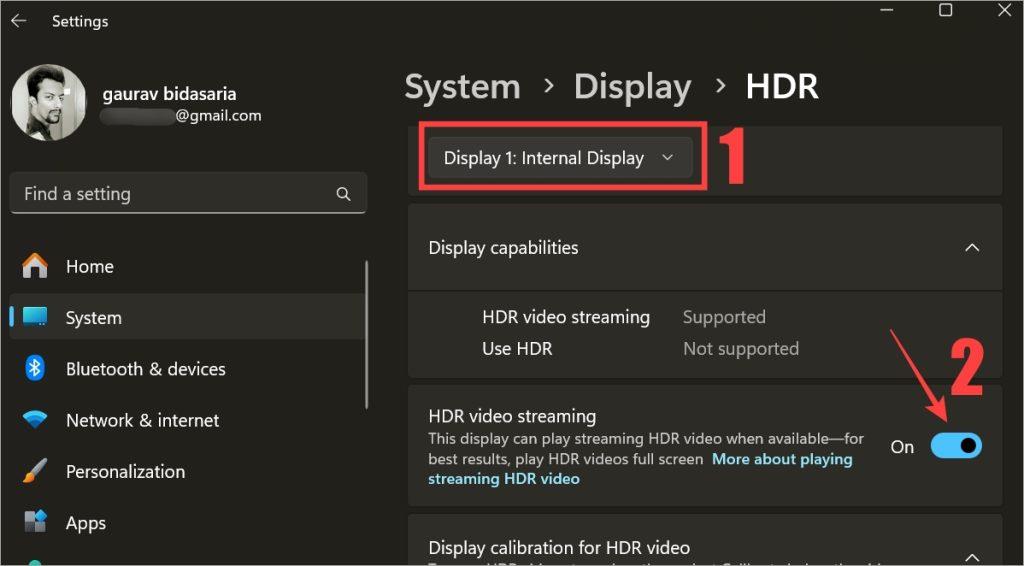Click the Home house icon
The height and width of the screenshot is (566, 1024).
35,266
